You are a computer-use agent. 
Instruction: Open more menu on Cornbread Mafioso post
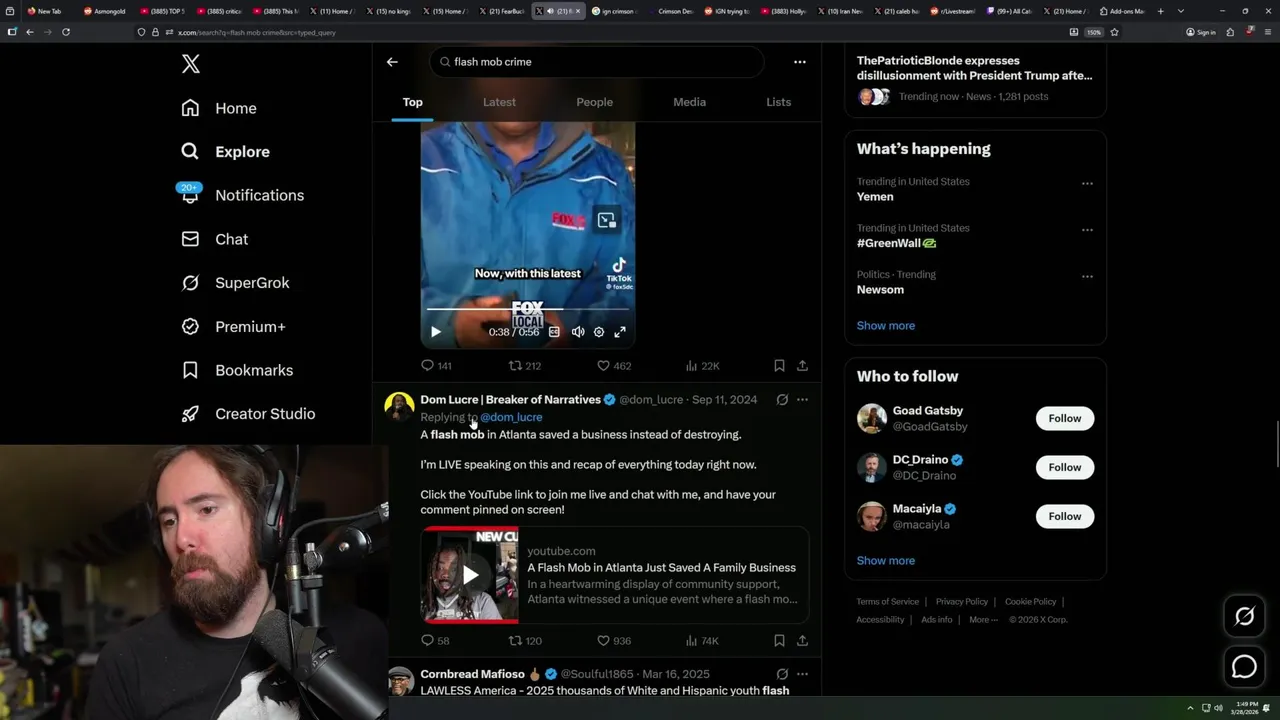[802, 674]
